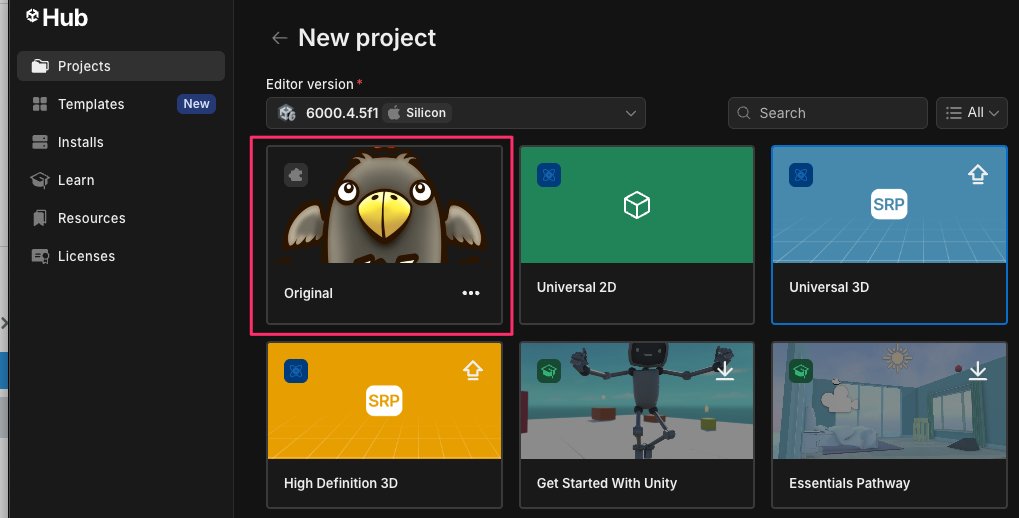Click the upgrade arrow on High Definition 3D
The width and height of the screenshot is (1019, 518).
tap(472, 370)
